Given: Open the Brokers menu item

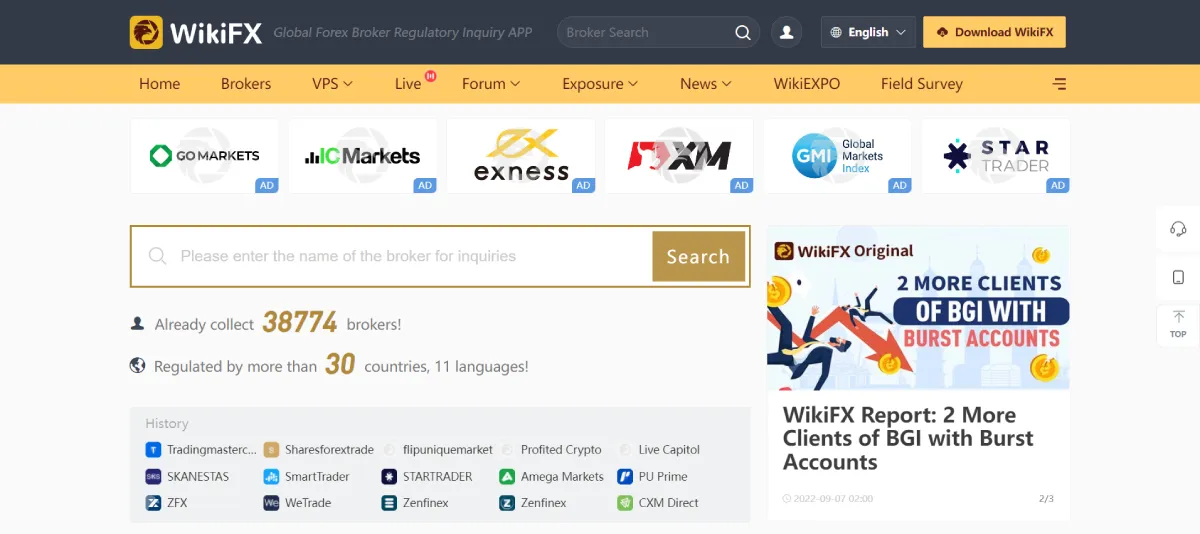Looking at the screenshot, I should pos(246,84).
